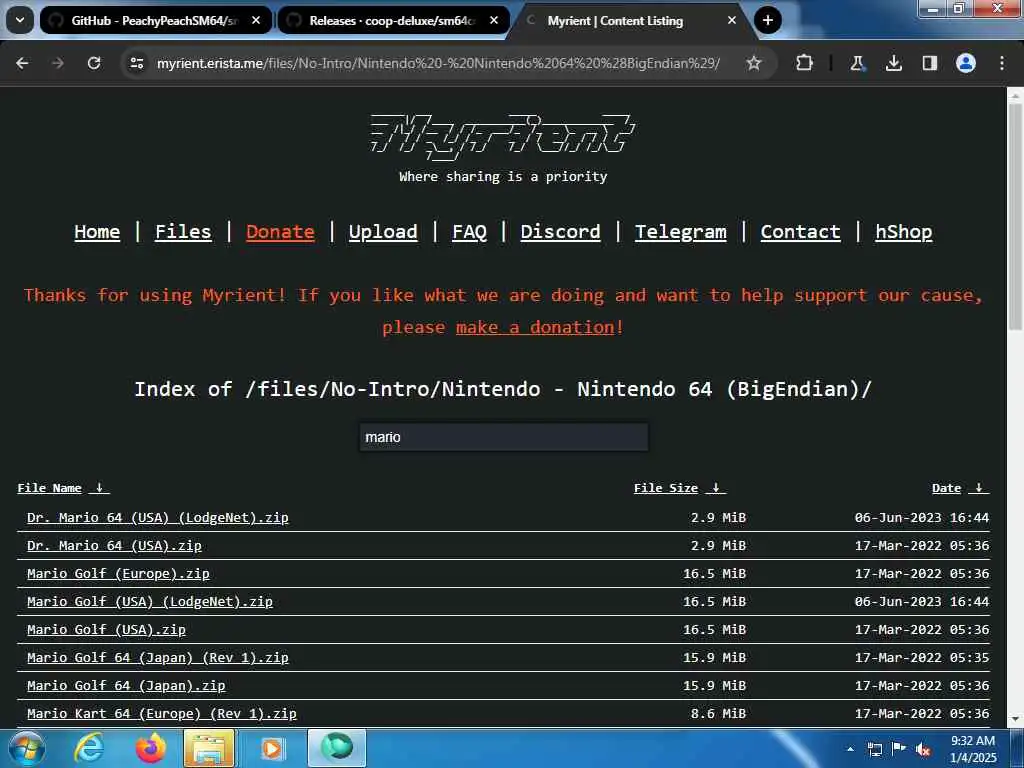Open the media player taskbar icon
The width and height of the screenshot is (1024, 768).
(272, 748)
